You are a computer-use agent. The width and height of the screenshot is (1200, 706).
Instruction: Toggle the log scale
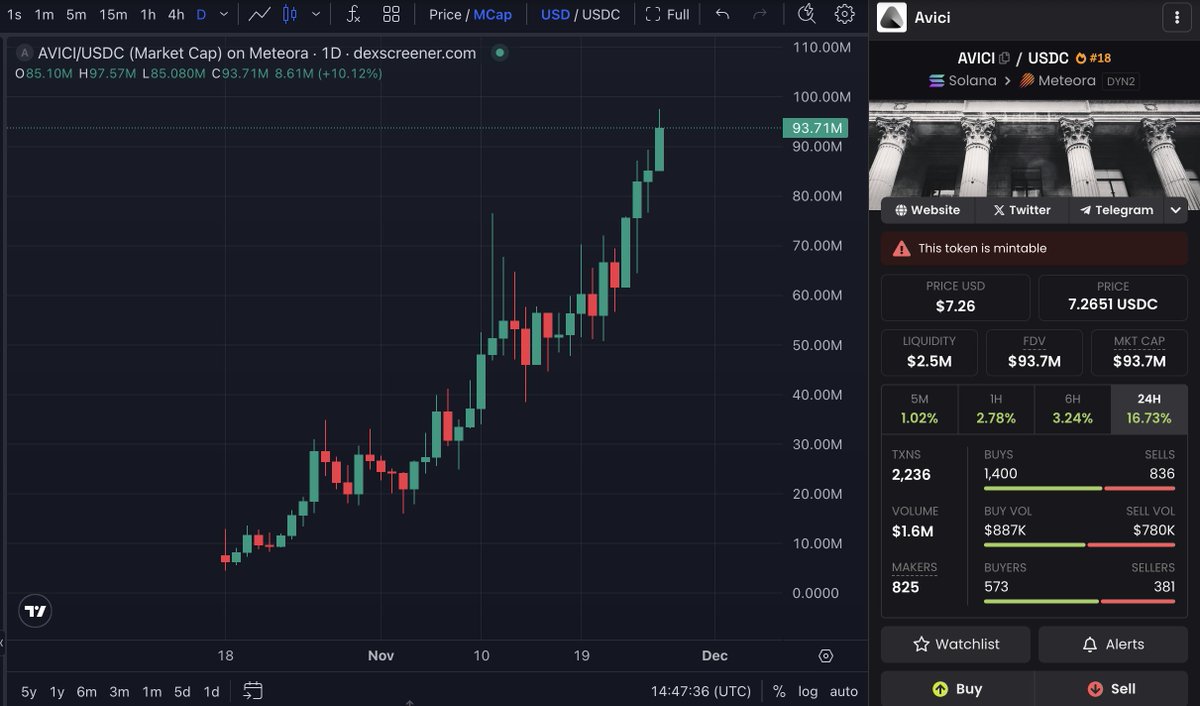coord(808,691)
